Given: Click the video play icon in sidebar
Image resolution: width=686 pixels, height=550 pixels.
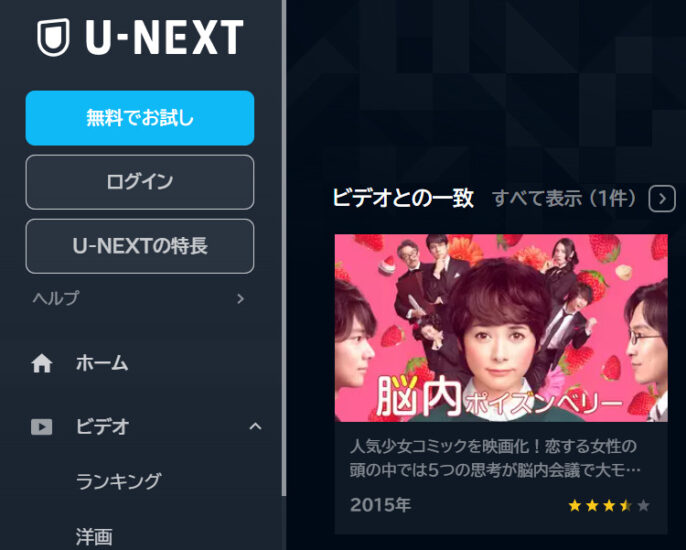Looking at the screenshot, I should click(x=42, y=427).
